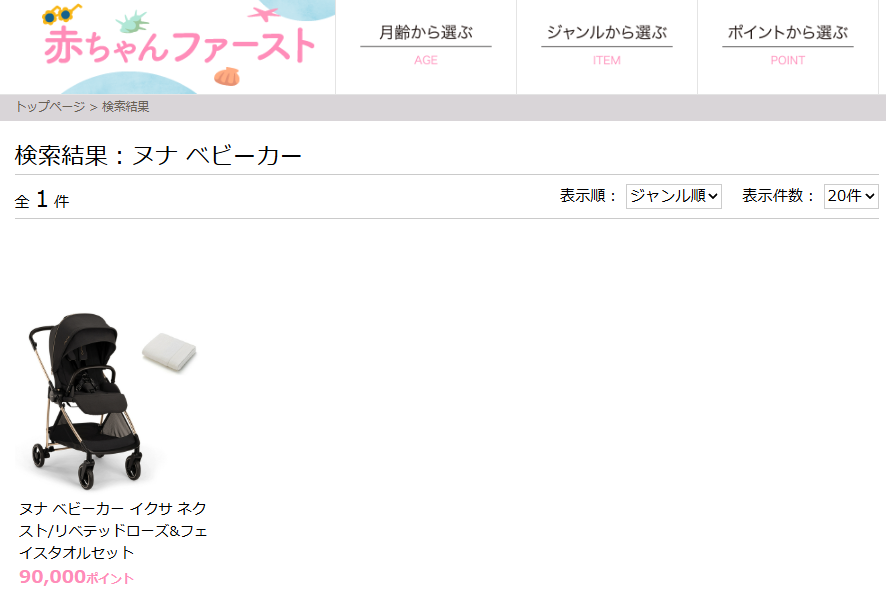Click the ITEM label under ジャンルから選ぶ
886x594 pixels.
click(x=607, y=60)
